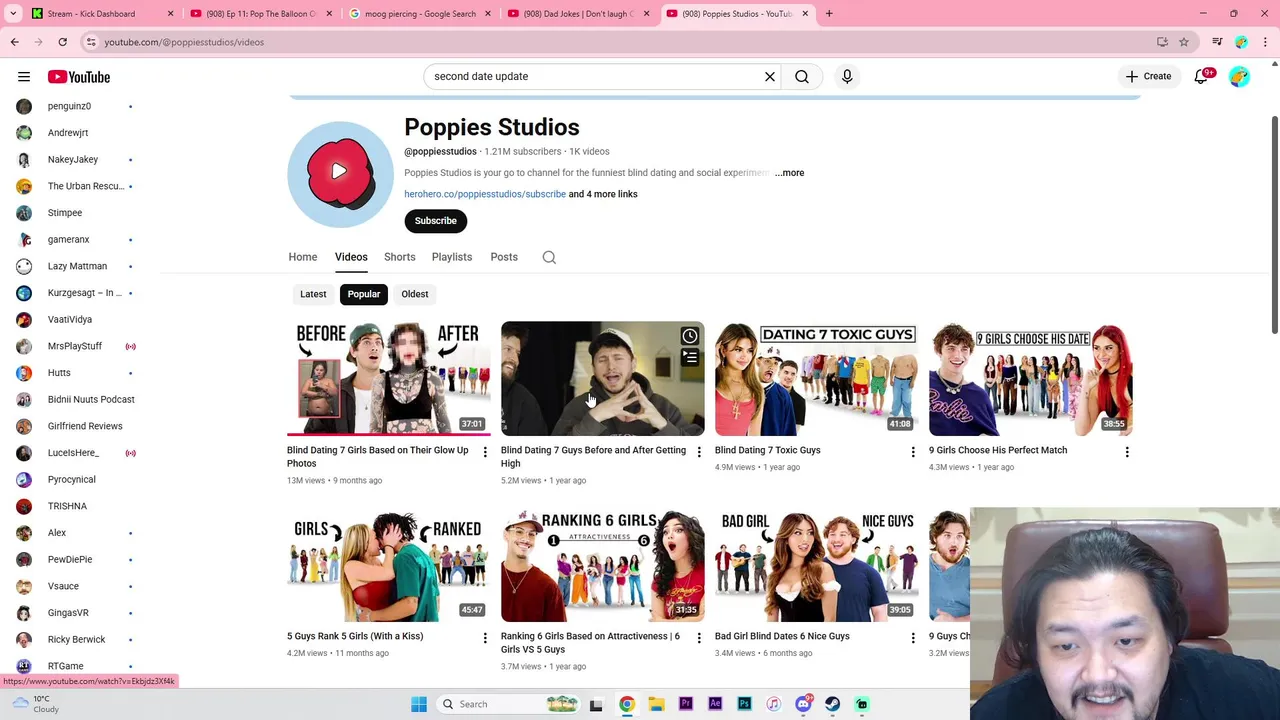
Task: Open the channel Home tab
Action: pyautogui.click(x=303, y=257)
